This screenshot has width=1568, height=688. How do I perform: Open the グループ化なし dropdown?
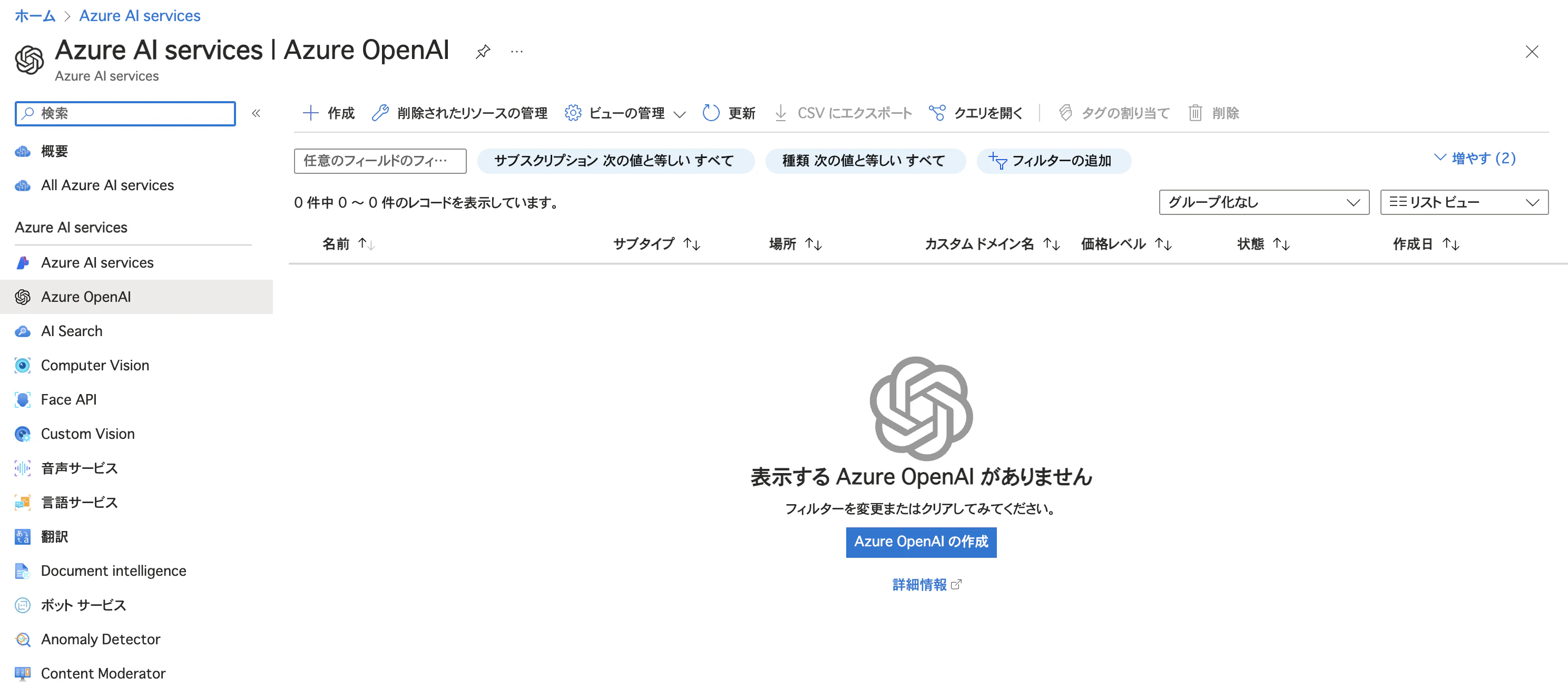pos(1263,202)
